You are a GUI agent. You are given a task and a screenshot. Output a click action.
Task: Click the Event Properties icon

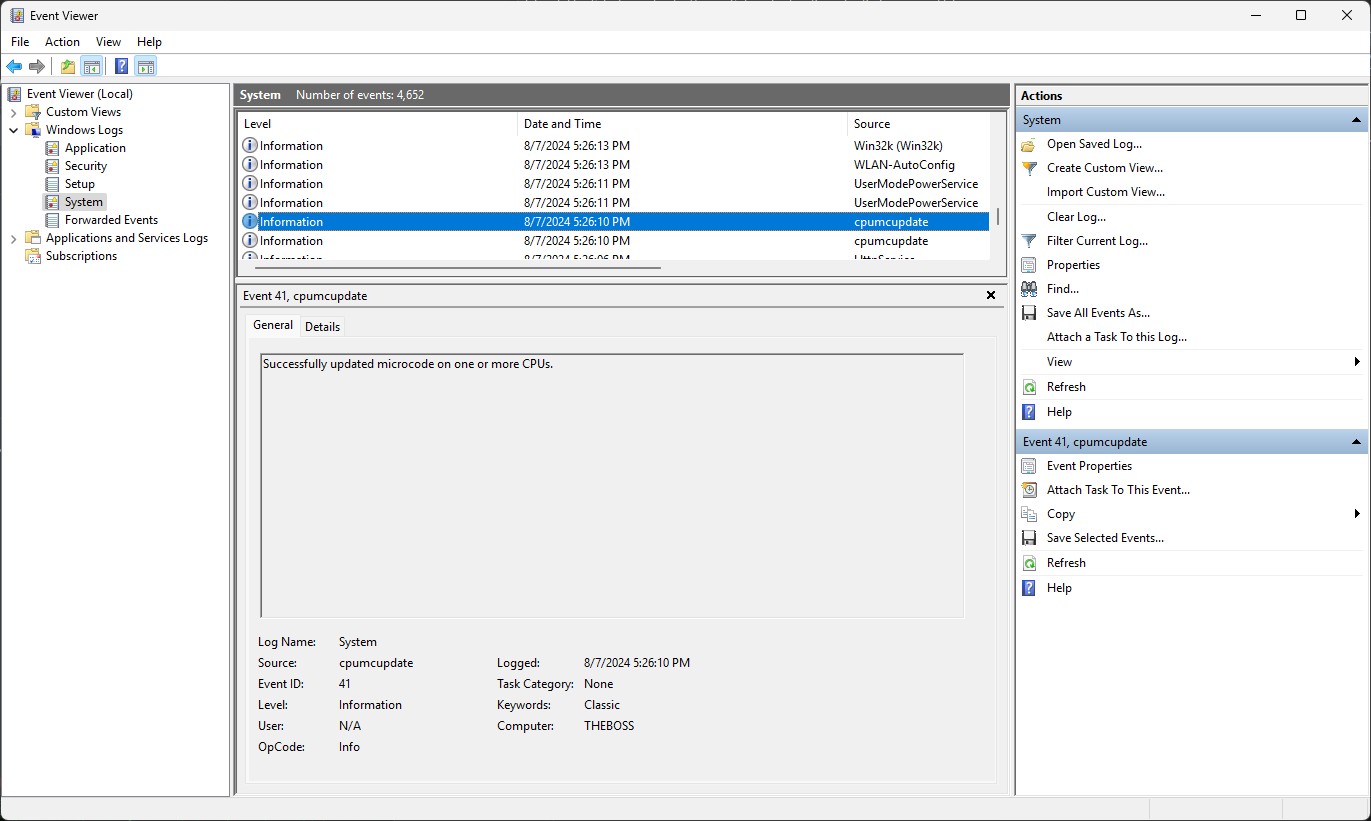pyautogui.click(x=1029, y=466)
